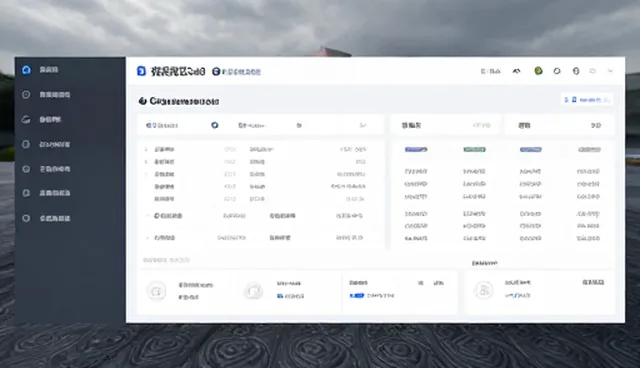Click the blue document logo in the header
640x368 pixels.
coord(141,71)
